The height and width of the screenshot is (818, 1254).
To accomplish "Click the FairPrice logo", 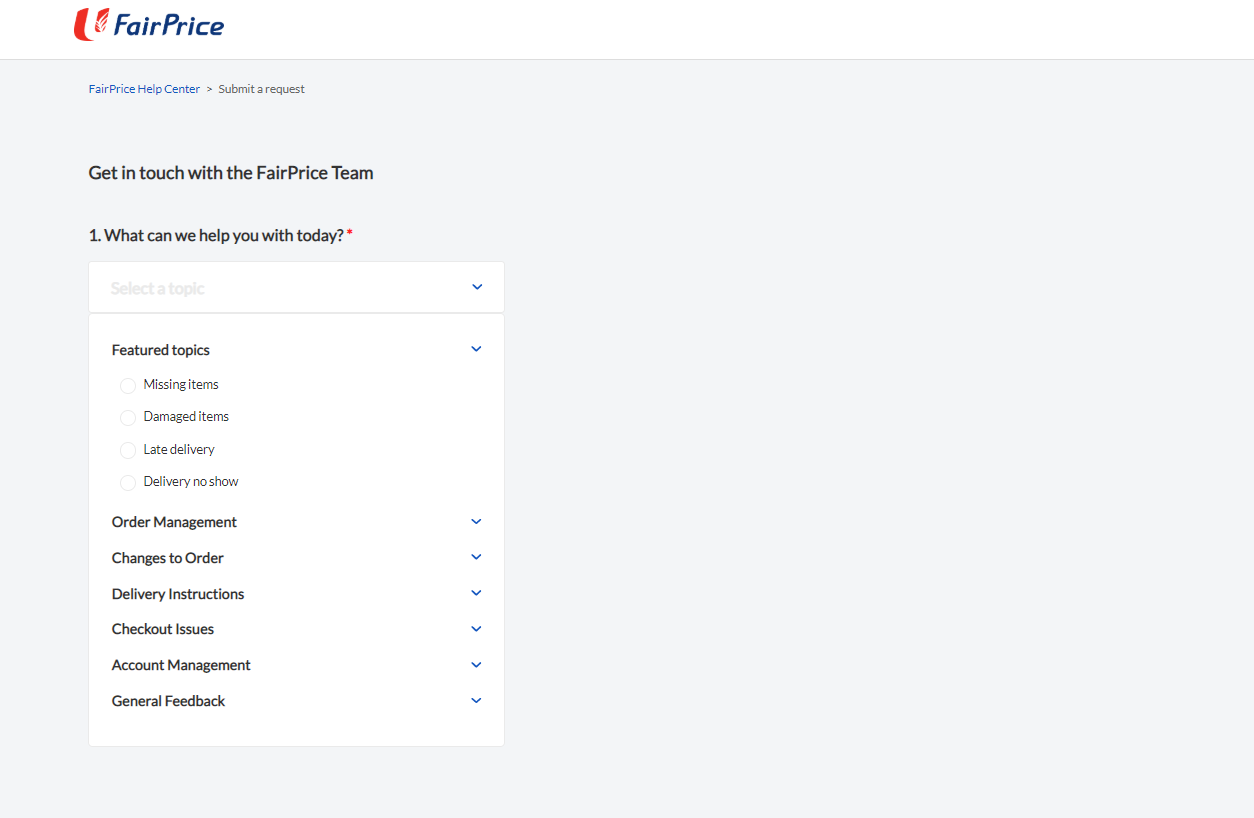I will click(x=149, y=24).
